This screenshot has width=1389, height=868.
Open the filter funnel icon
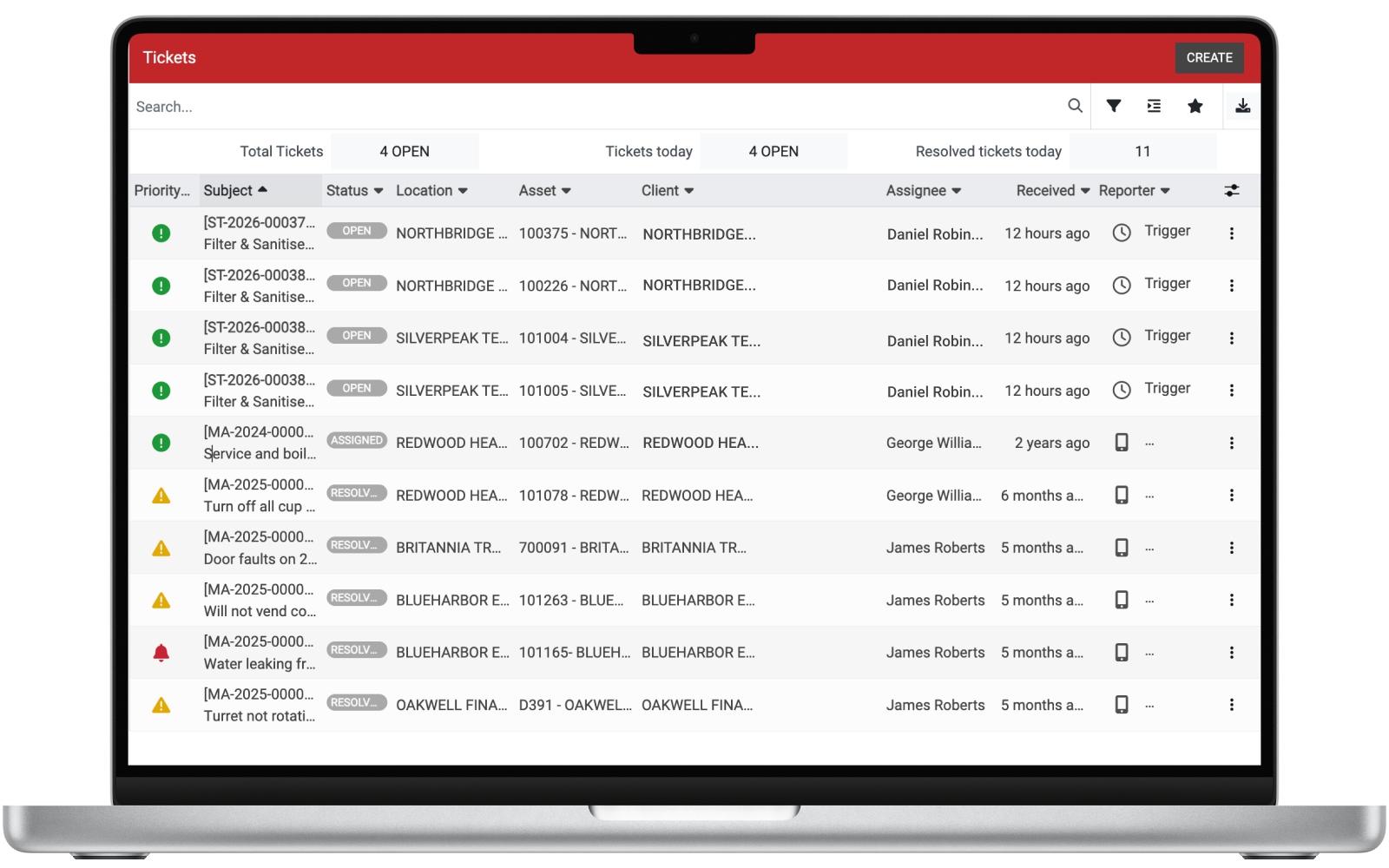(x=1114, y=106)
